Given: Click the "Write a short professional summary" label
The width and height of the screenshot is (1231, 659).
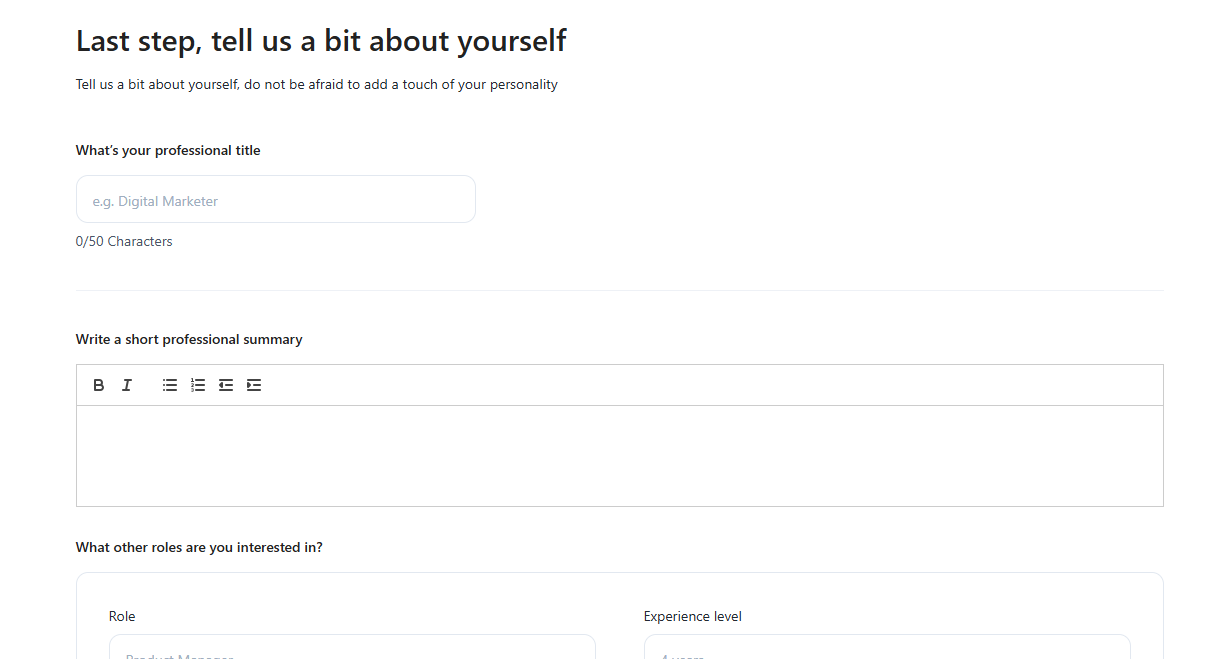Looking at the screenshot, I should coord(189,340).
